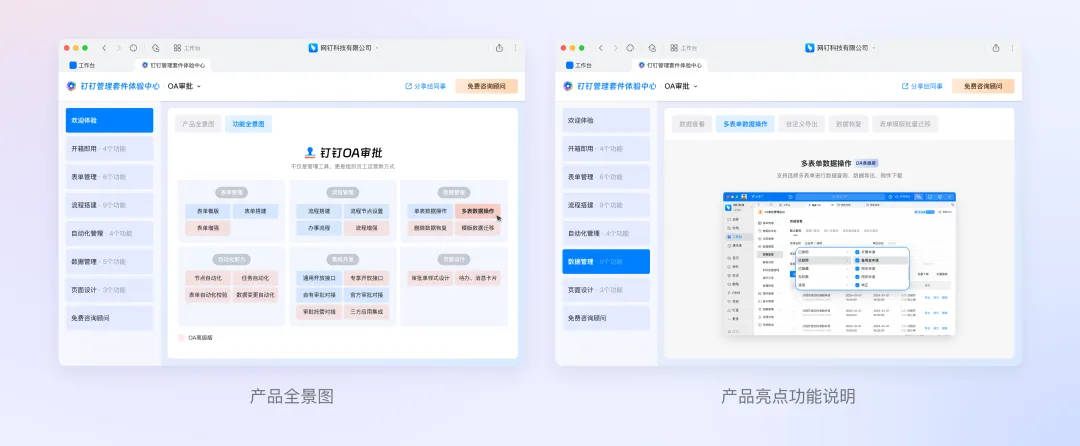The height and width of the screenshot is (446, 1080).
Task: Toggle the 备用金申请 checkbox in the right window preview
Action: pos(858,261)
